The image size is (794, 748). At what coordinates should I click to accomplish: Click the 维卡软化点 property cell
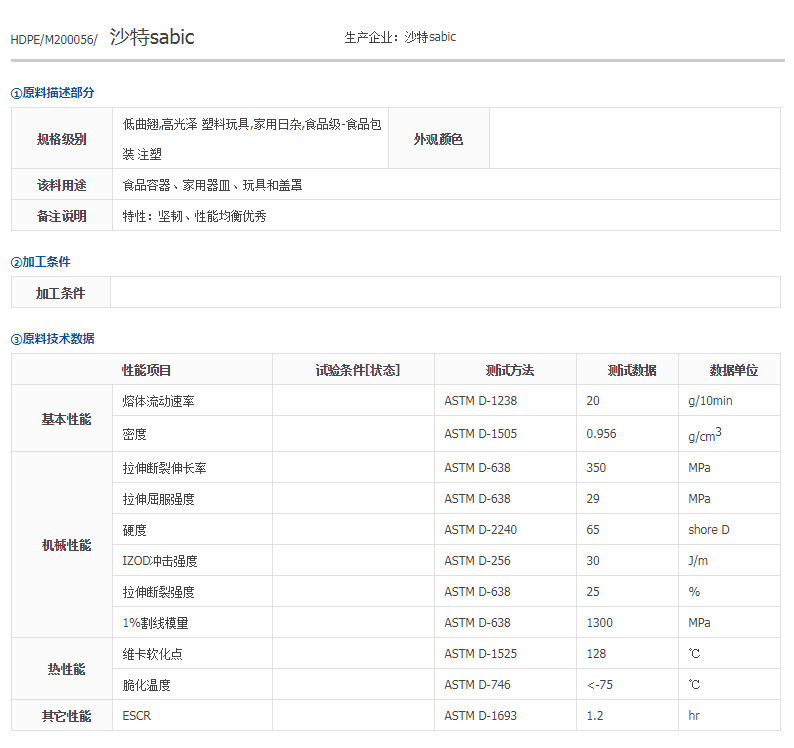pos(192,654)
